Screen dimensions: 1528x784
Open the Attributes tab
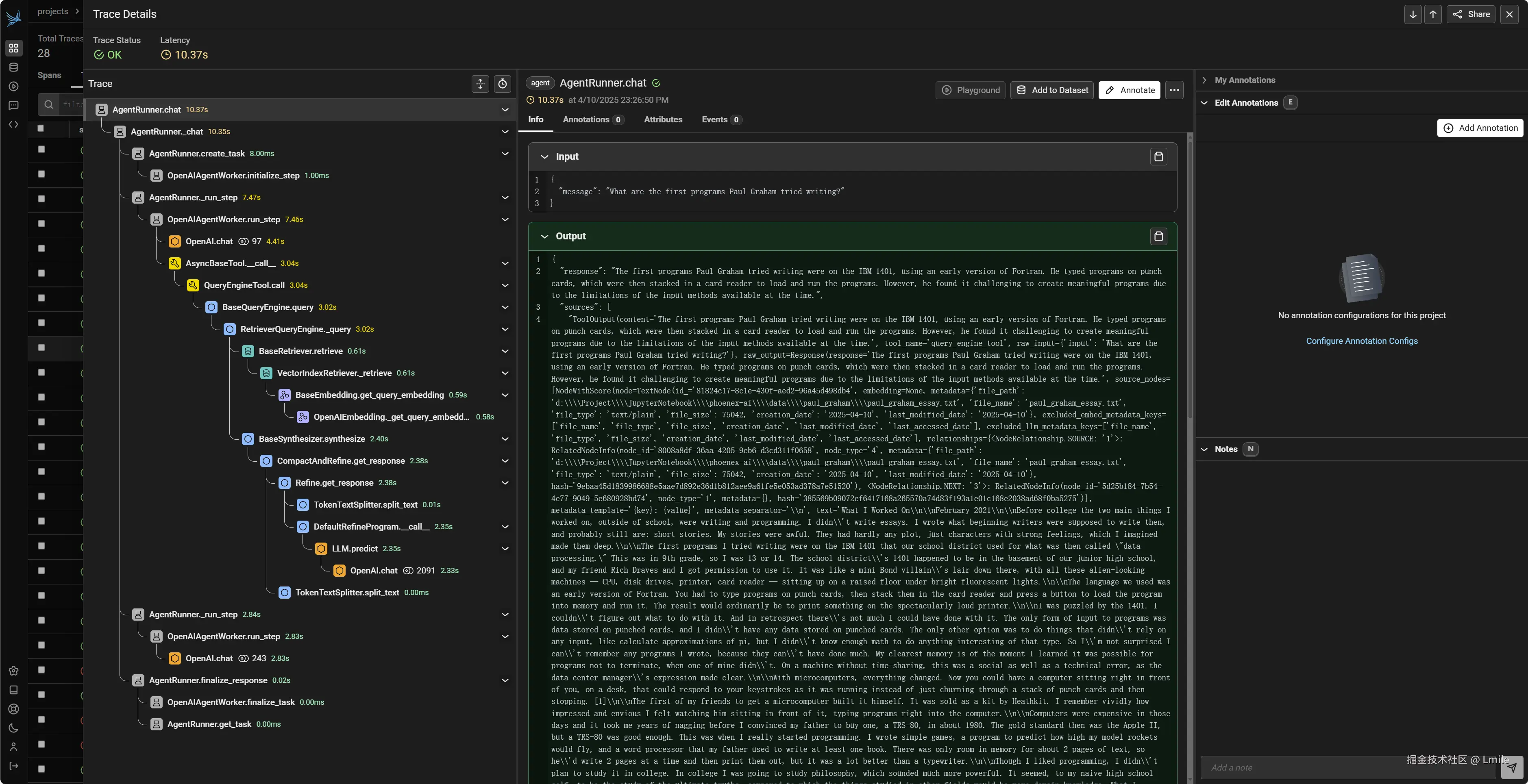[x=663, y=120]
